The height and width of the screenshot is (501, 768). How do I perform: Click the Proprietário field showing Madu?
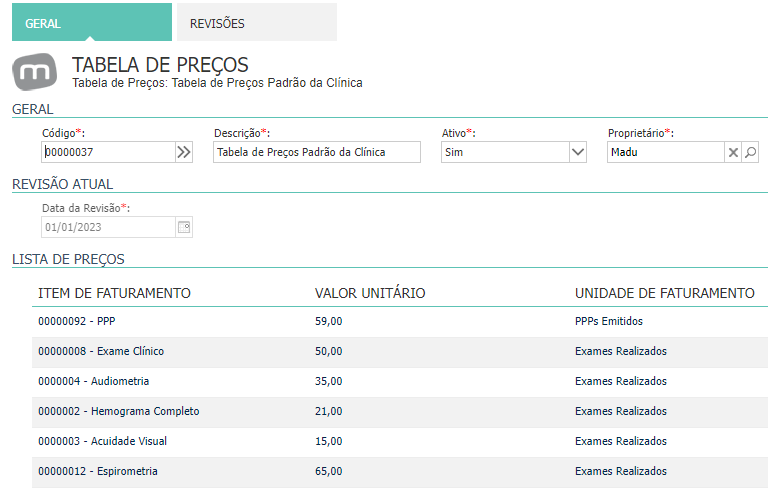click(x=666, y=152)
